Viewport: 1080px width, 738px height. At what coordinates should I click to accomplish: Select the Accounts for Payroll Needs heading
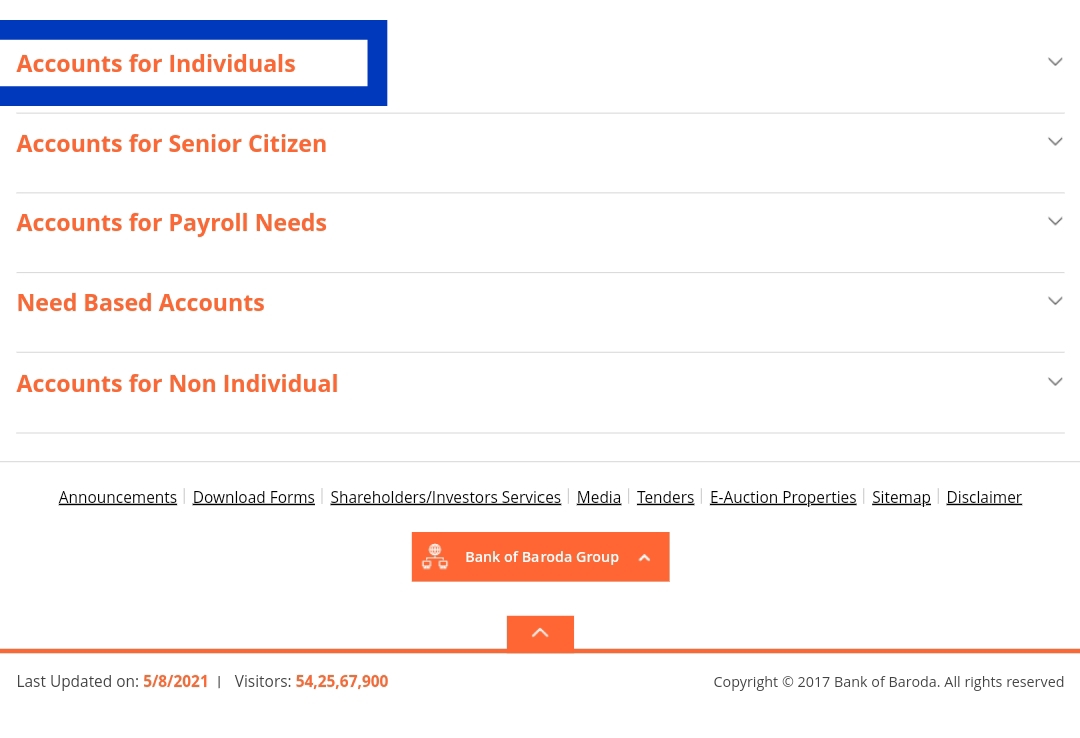pos(172,223)
